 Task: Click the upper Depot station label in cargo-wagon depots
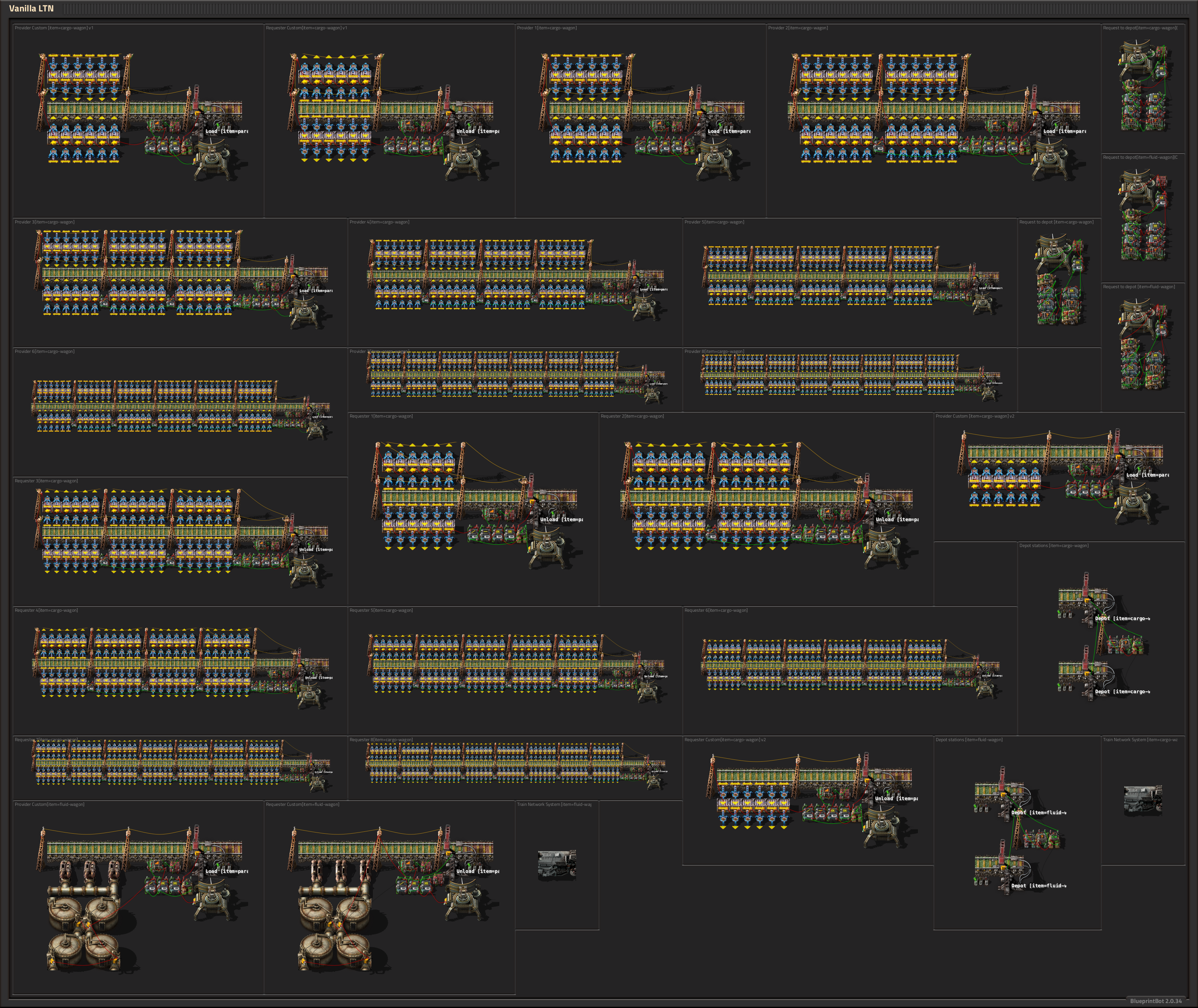[1122, 618]
